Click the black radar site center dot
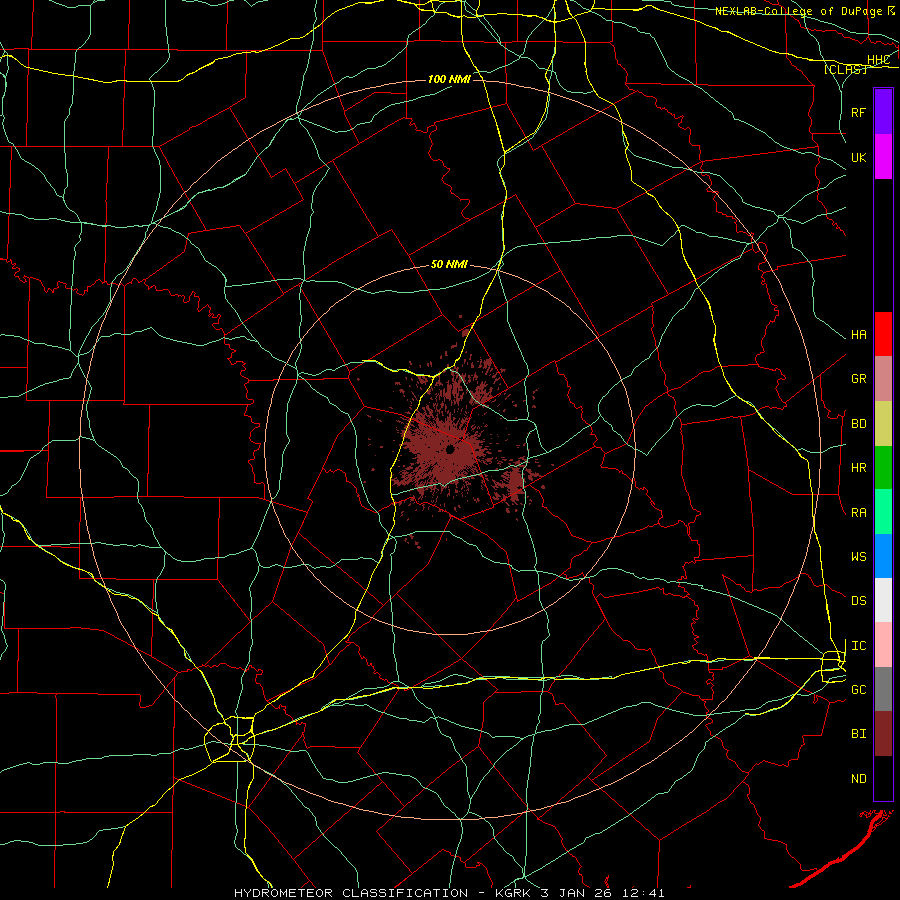The height and width of the screenshot is (900, 900). coord(451,449)
